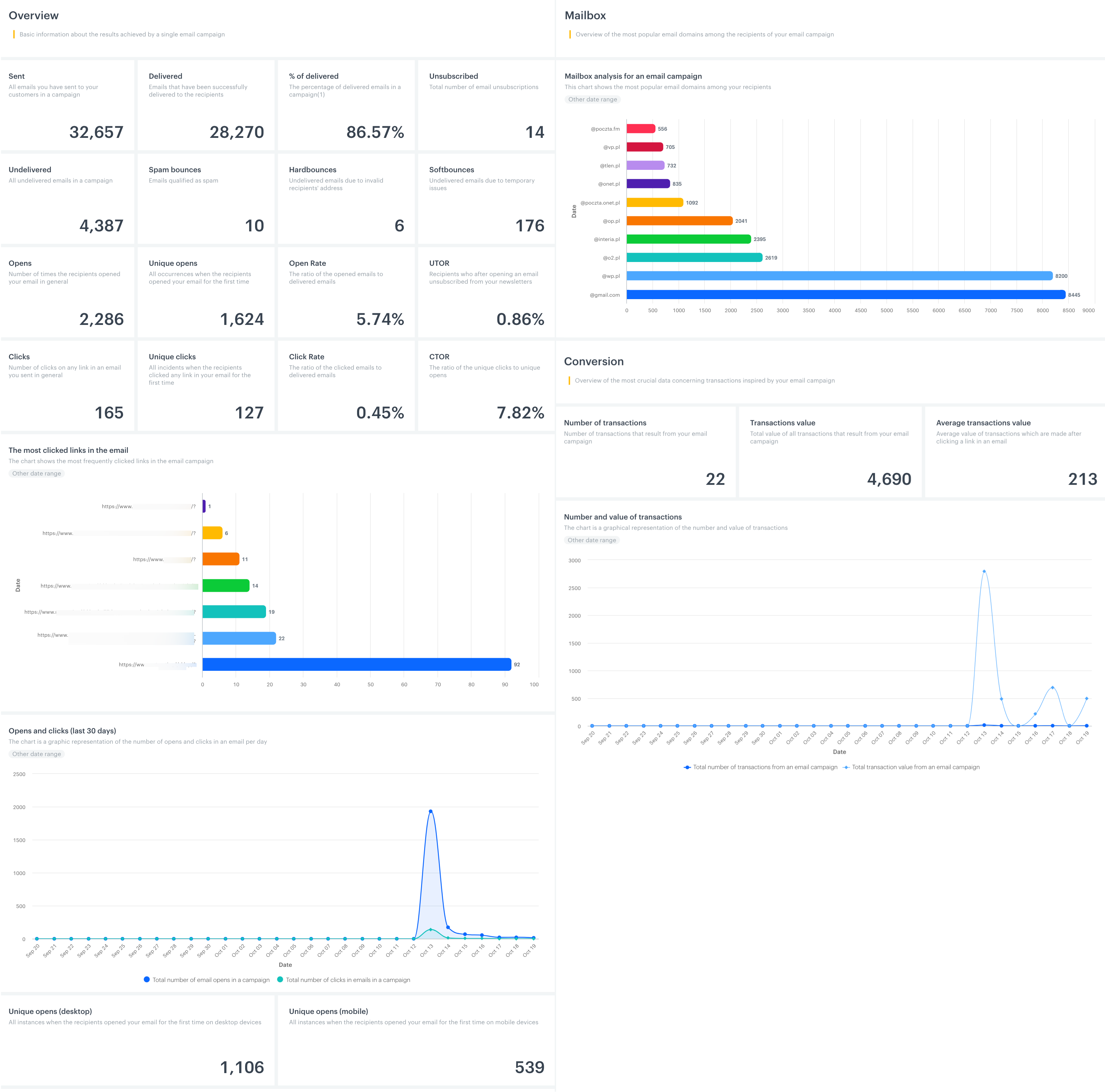Open 'Other date range' for the most clicked links chart
Viewport: 1105px width, 1092px height.
pos(36,473)
